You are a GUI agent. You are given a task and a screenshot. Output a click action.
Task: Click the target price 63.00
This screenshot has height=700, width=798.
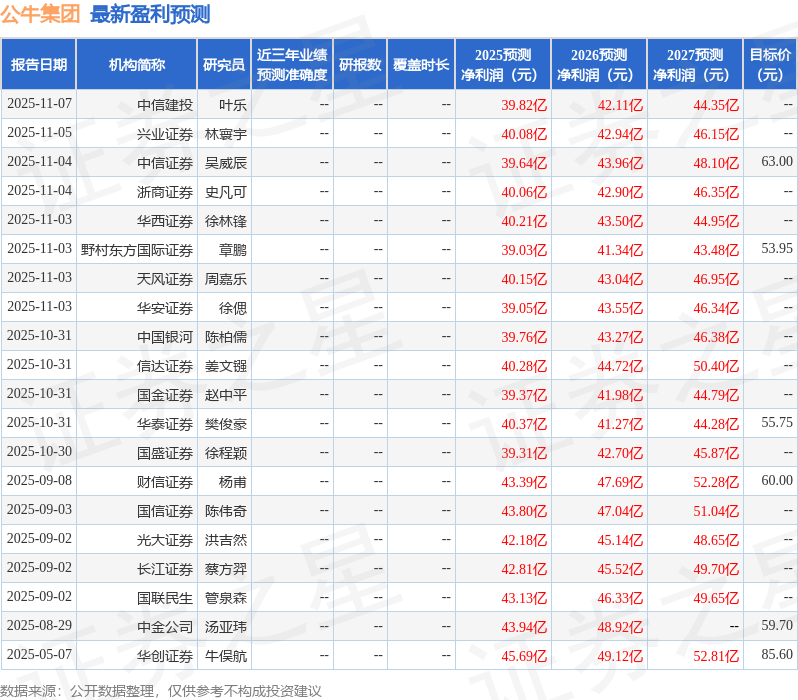[x=777, y=162]
